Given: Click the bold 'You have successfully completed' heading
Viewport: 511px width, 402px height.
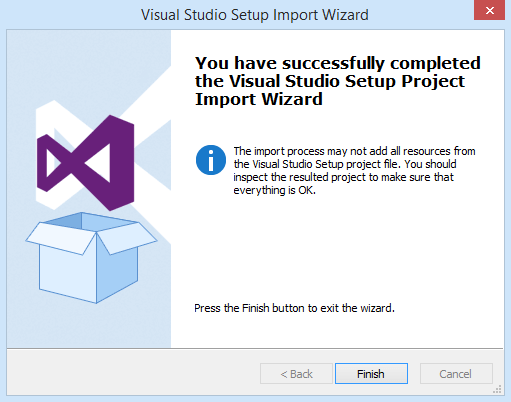Looking at the screenshot, I should [x=338, y=63].
